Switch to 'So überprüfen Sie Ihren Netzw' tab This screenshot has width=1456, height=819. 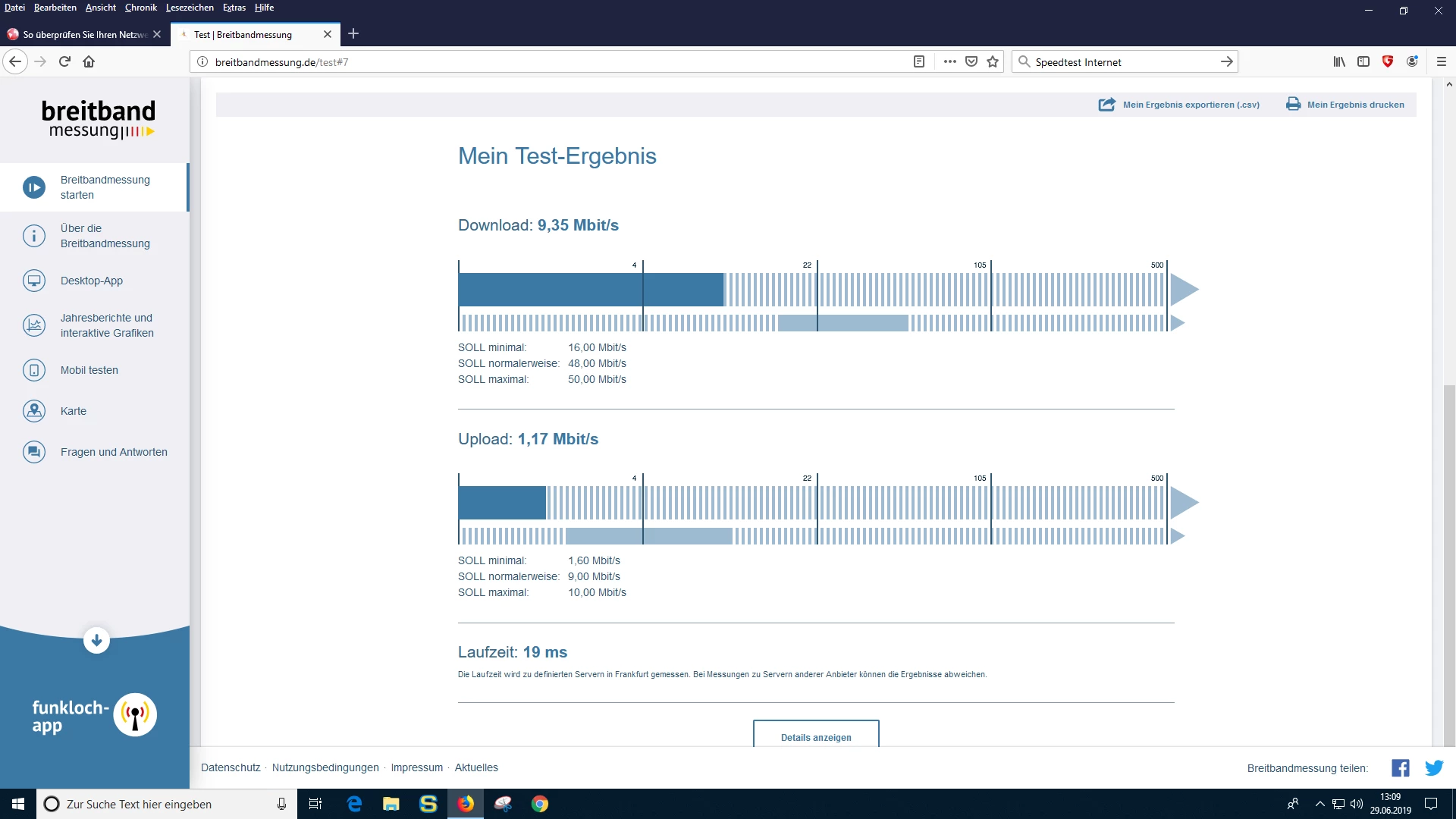(x=83, y=35)
